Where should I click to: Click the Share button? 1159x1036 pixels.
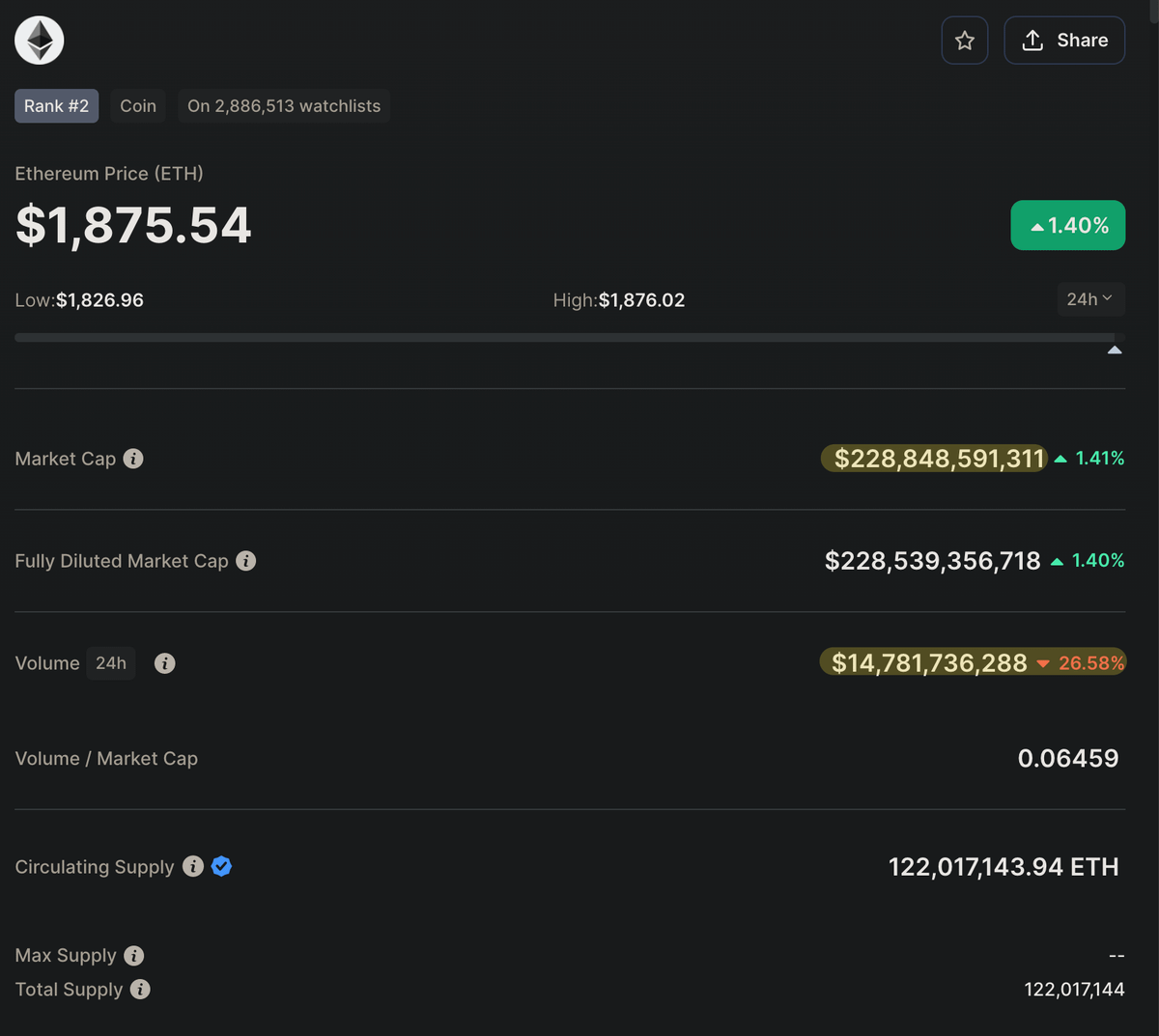coord(1063,41)
